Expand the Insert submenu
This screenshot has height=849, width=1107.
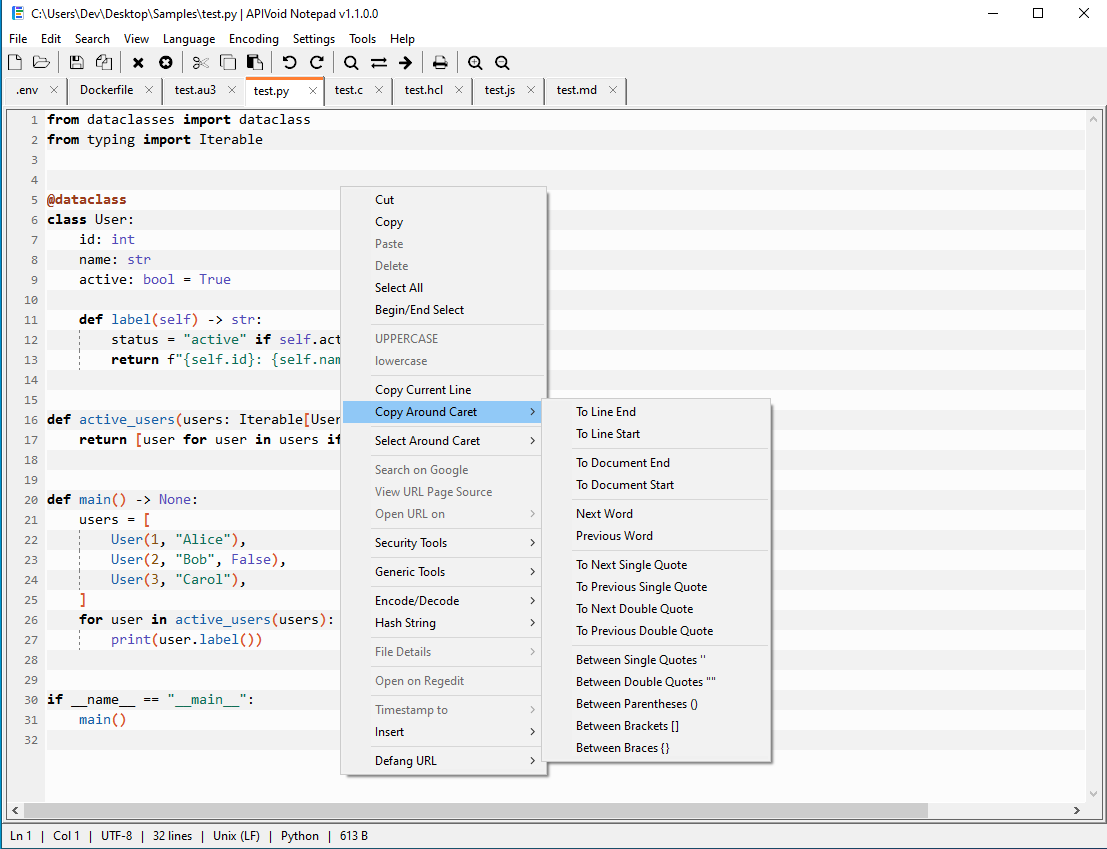click(443, 732)
